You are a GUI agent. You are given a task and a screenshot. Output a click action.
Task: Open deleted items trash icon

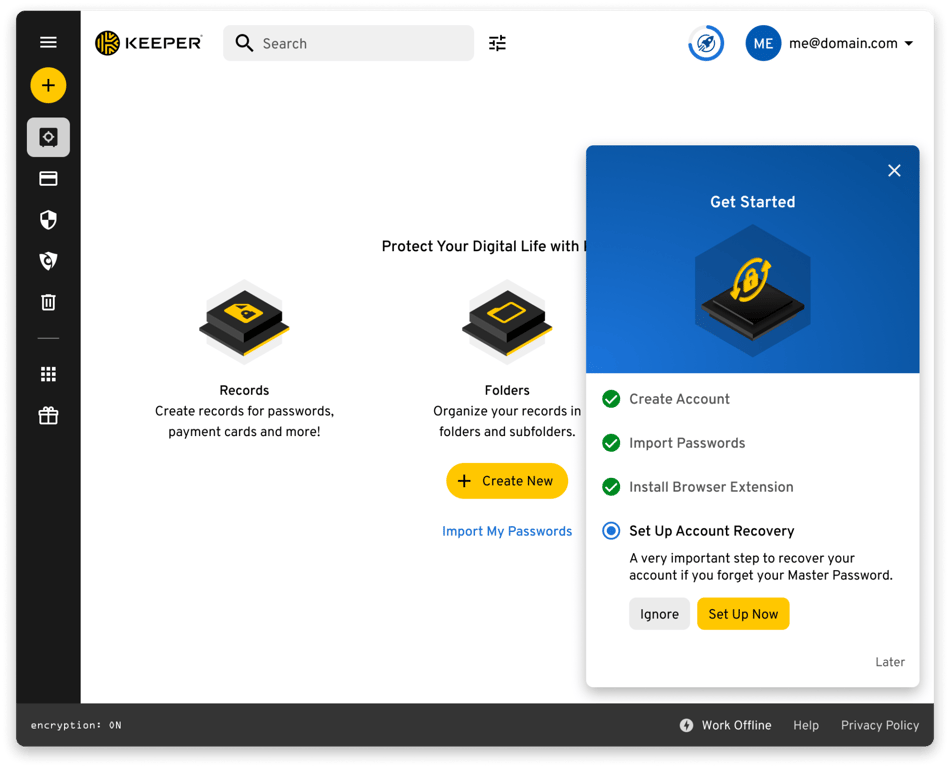coord(48,302)
